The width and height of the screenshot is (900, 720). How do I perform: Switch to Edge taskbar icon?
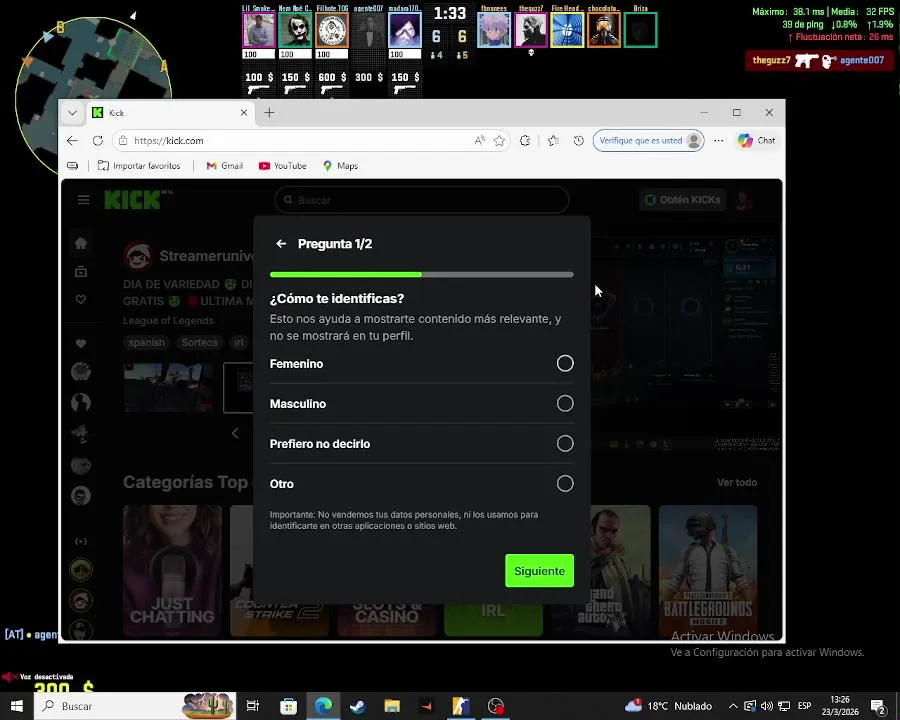(x=323, y=706)
